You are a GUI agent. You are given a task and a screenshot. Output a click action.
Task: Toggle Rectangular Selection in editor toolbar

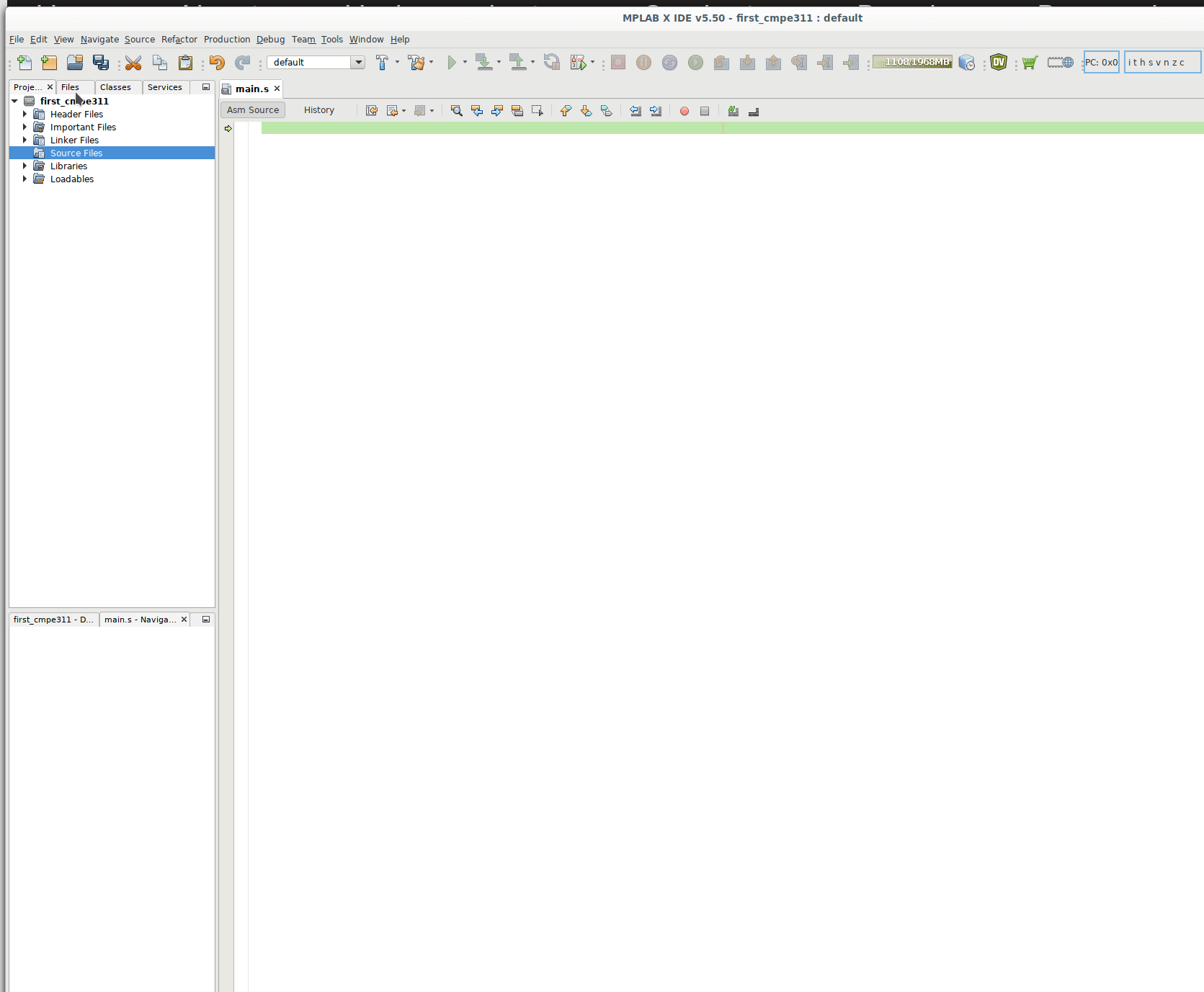pyautogui.click(x=538, y=111)
